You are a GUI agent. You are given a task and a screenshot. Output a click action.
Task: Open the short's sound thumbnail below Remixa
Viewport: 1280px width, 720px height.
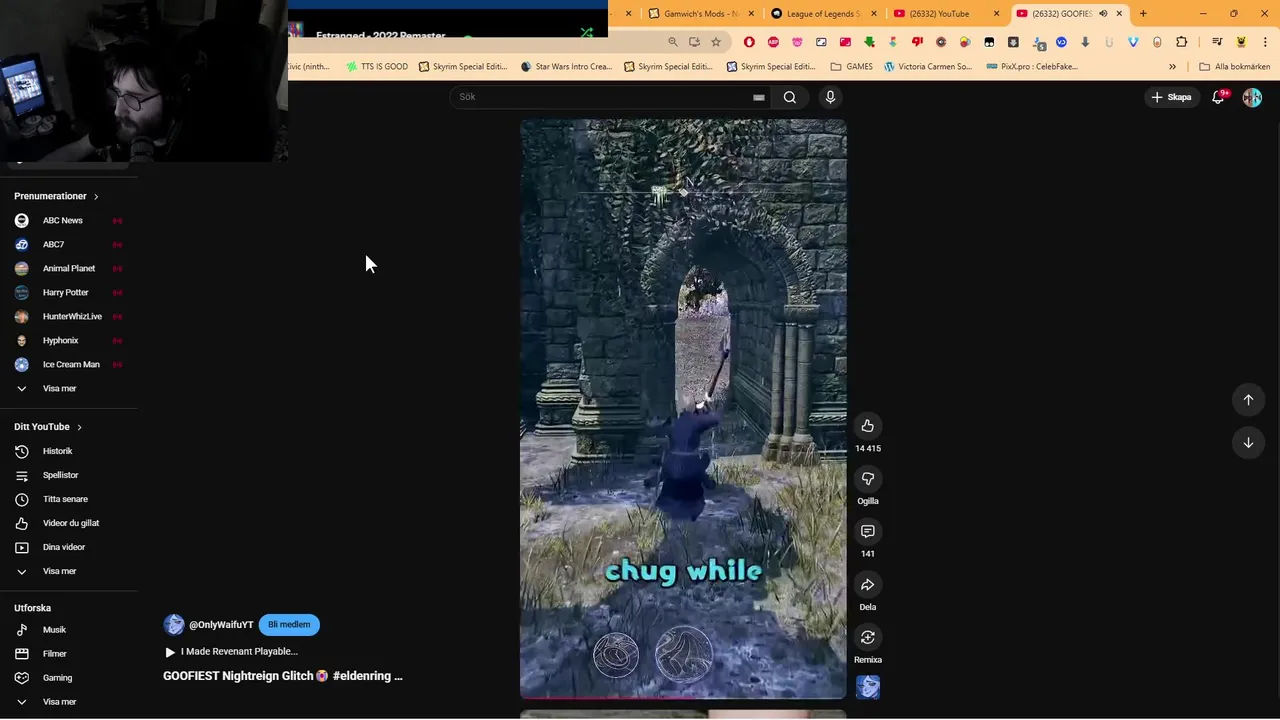tap(868, 687)
